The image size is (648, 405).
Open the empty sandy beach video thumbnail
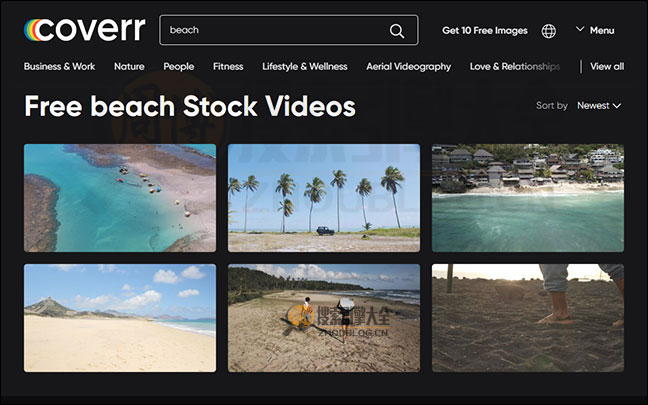[x=120, y=318]
